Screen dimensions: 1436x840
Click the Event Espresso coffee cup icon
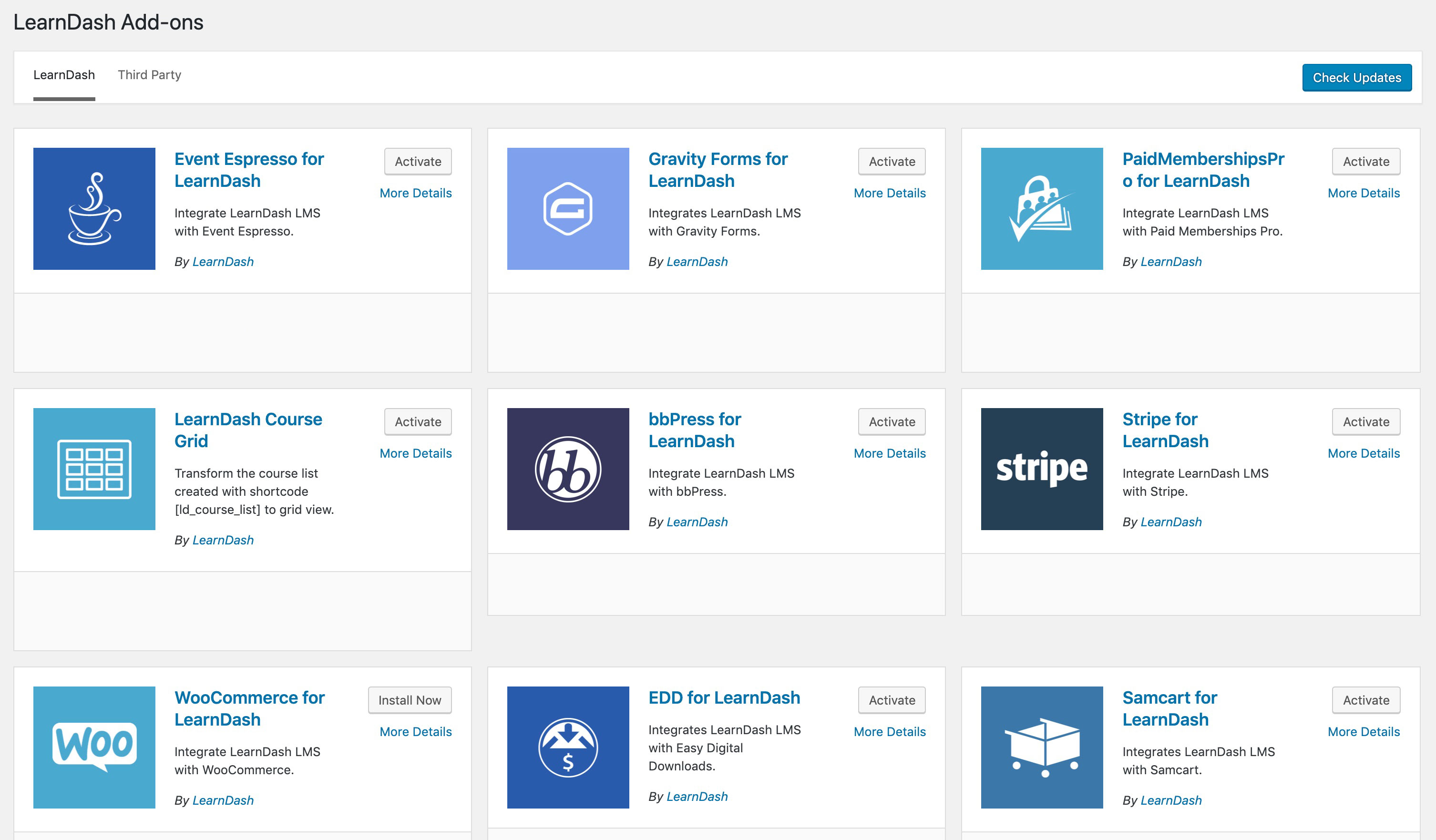click(x=94, y=209)
